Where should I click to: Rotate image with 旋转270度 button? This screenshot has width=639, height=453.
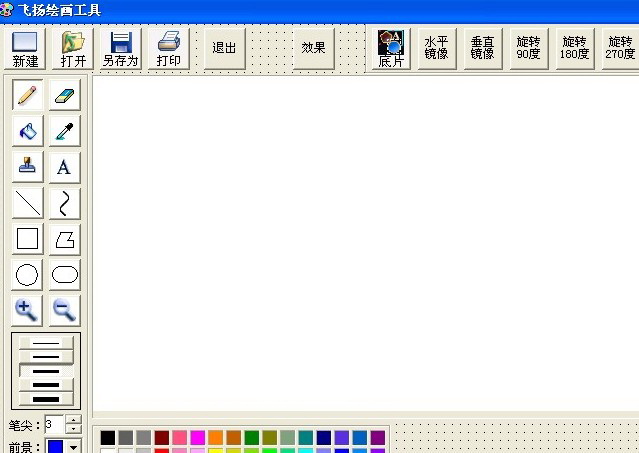[621, 48]
